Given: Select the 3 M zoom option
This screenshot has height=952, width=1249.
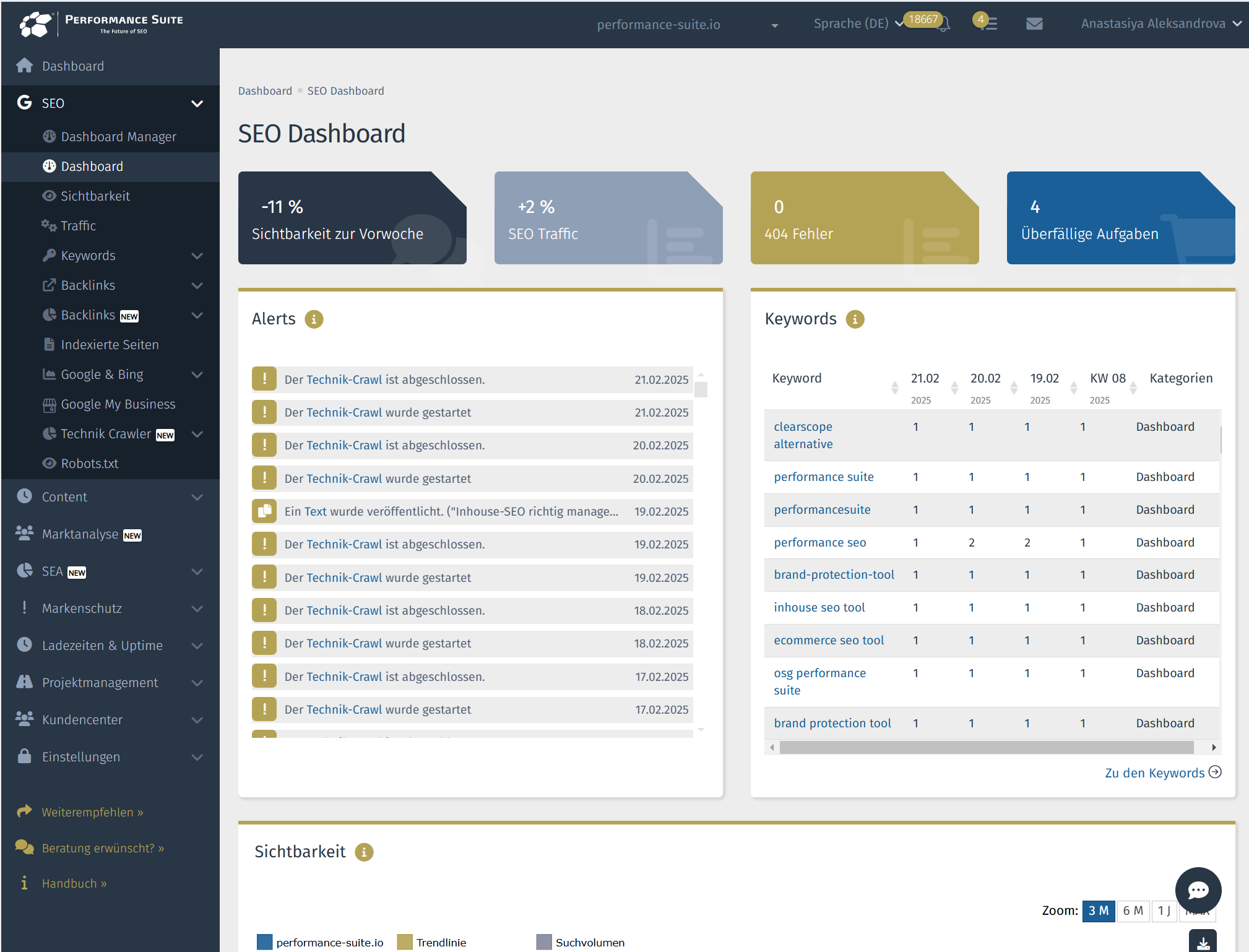Looking at the screenshot, I should [x=1098, y=911].
